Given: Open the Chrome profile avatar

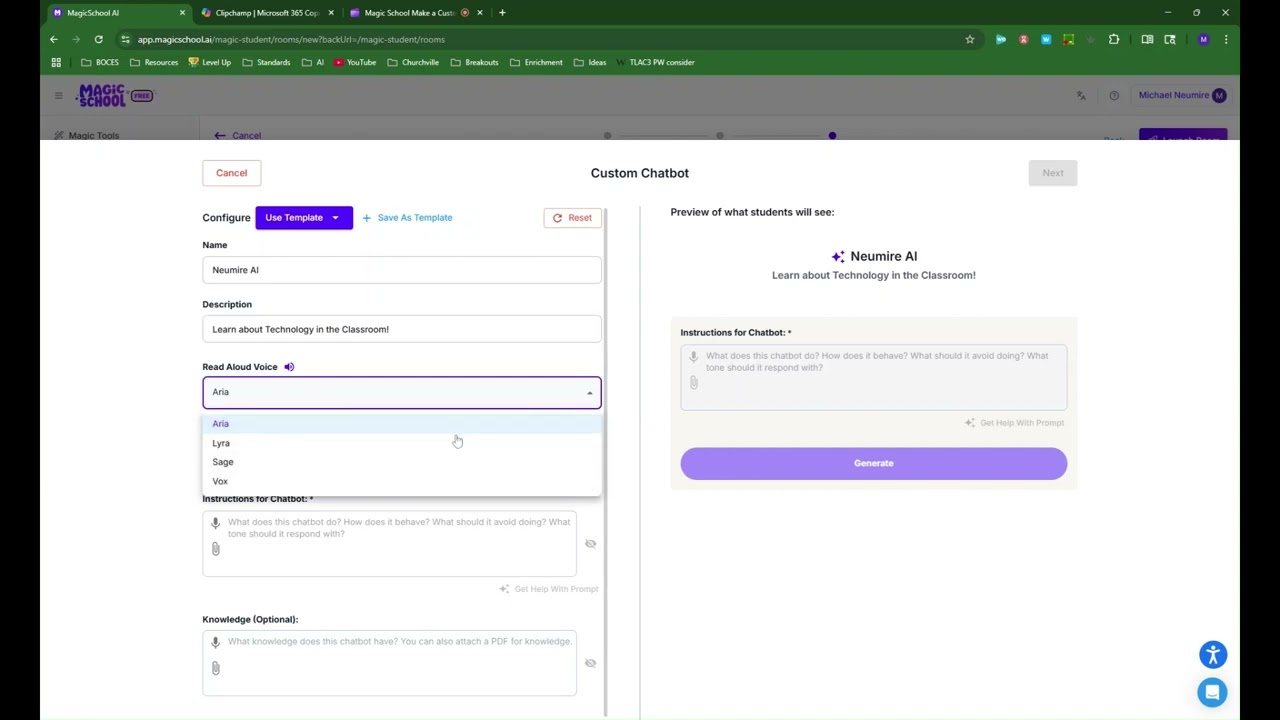Looking at the screenshot, I should (1203, 39).
